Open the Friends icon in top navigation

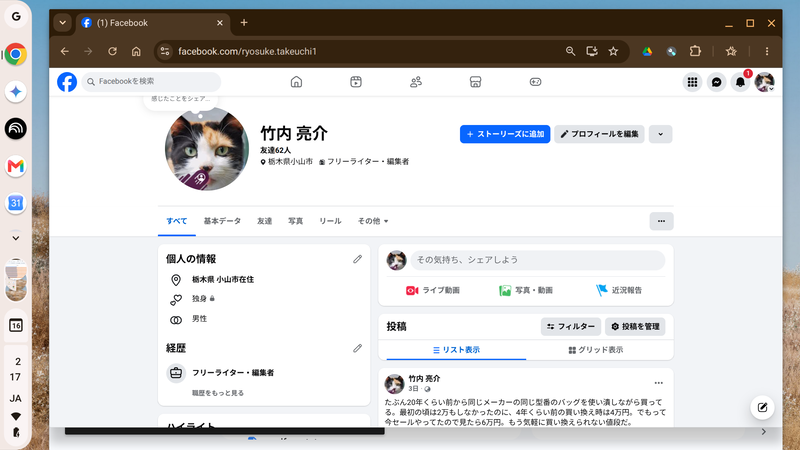(416, 82)
